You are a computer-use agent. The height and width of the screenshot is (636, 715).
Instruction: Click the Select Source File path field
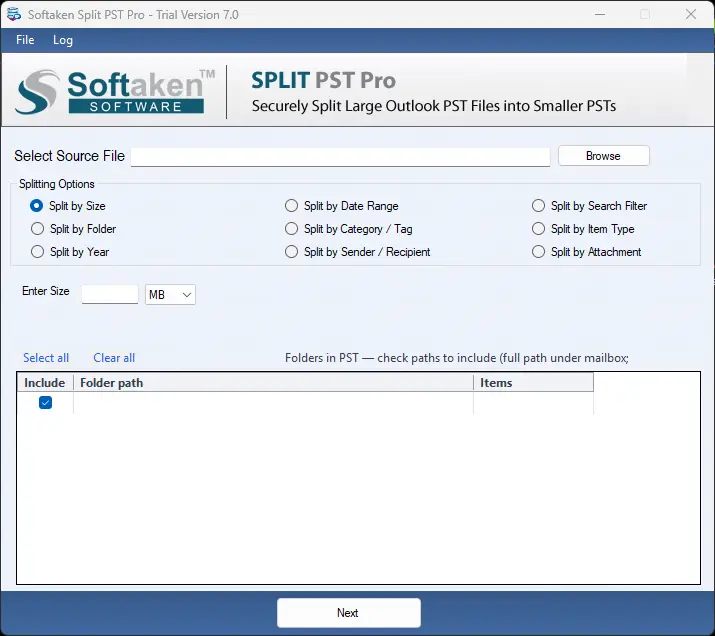(x=340, y=157)
